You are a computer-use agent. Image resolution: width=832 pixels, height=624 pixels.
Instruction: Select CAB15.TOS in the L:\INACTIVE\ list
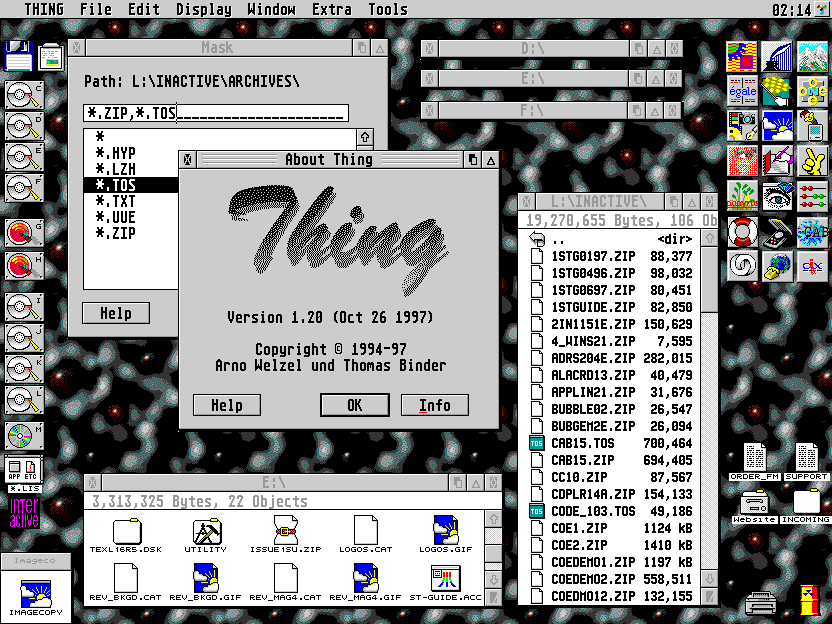[x=611, y=444]
